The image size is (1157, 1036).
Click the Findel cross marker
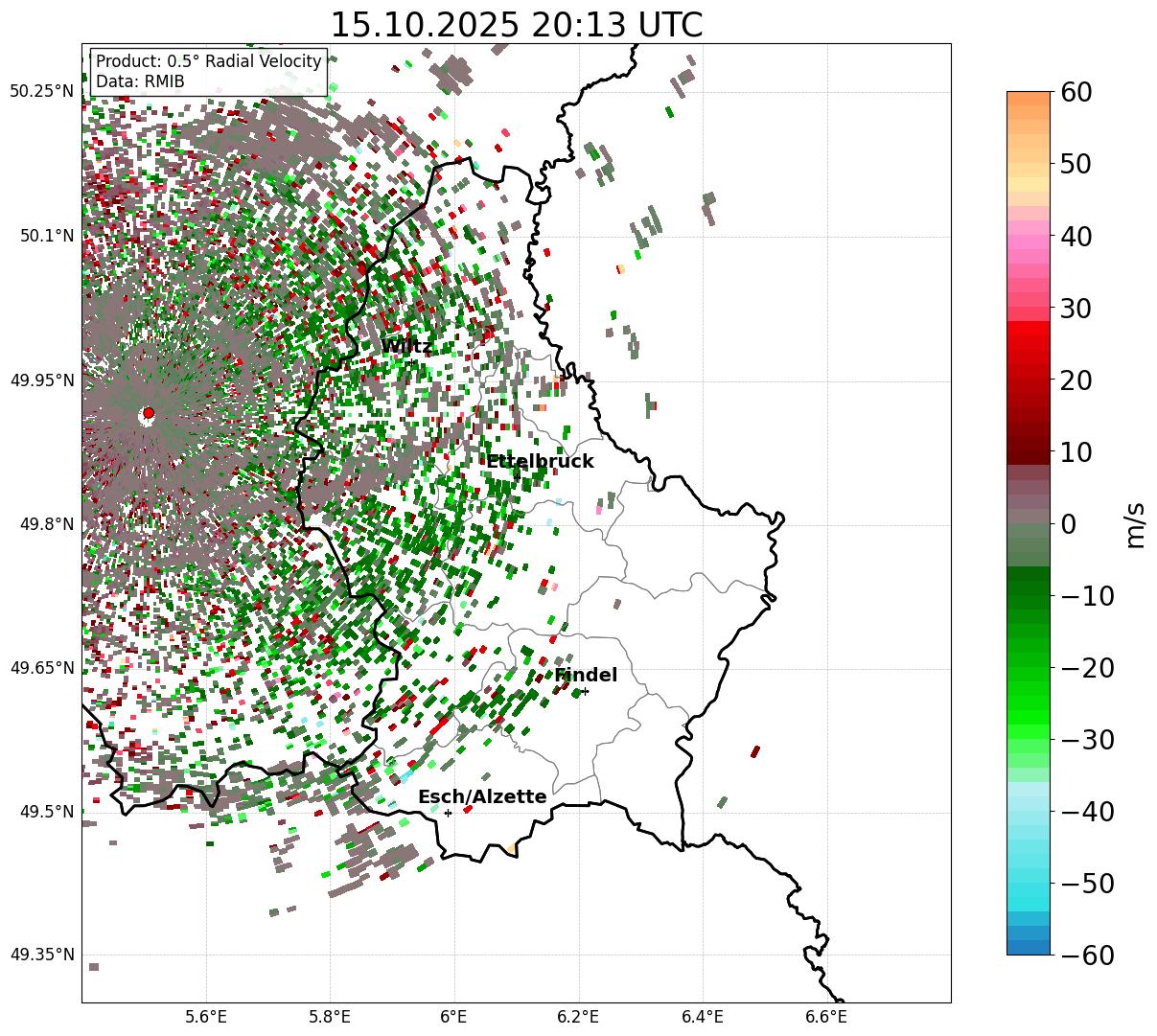585,691
